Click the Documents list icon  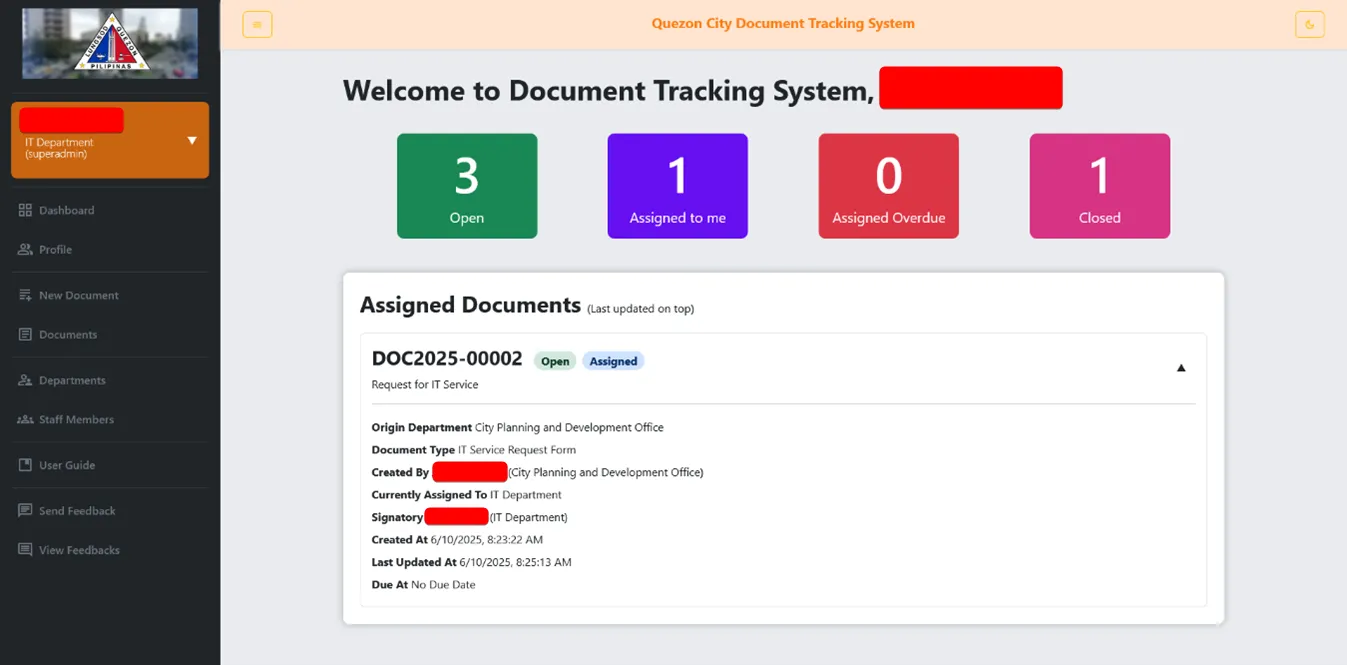[x=25, y=334]
